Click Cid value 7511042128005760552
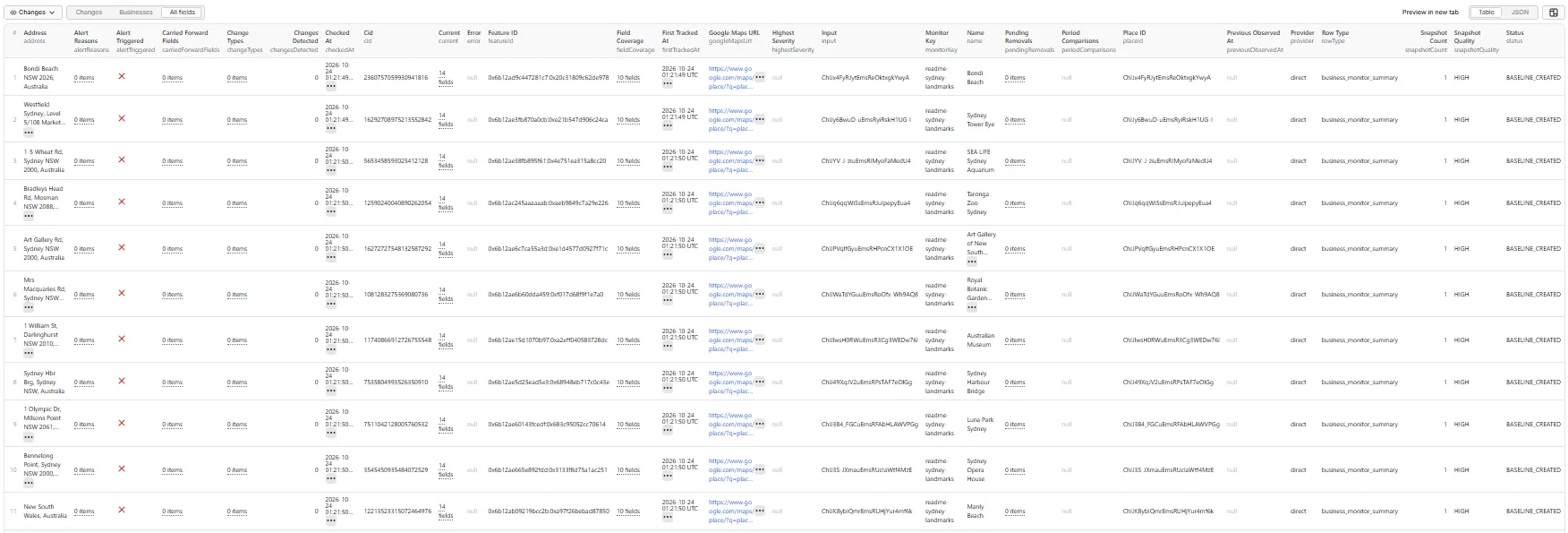 (396, 425)
